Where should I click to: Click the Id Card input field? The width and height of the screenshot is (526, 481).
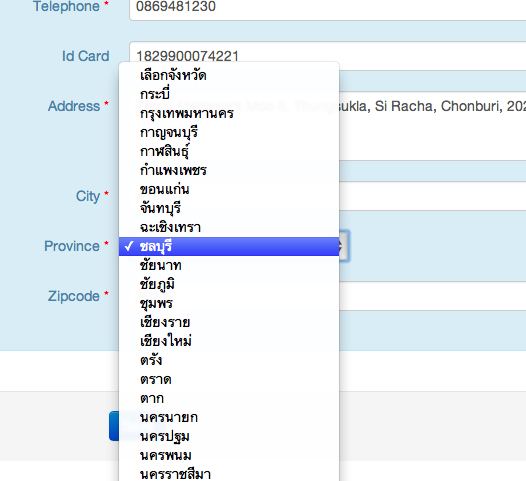[327, 56]
